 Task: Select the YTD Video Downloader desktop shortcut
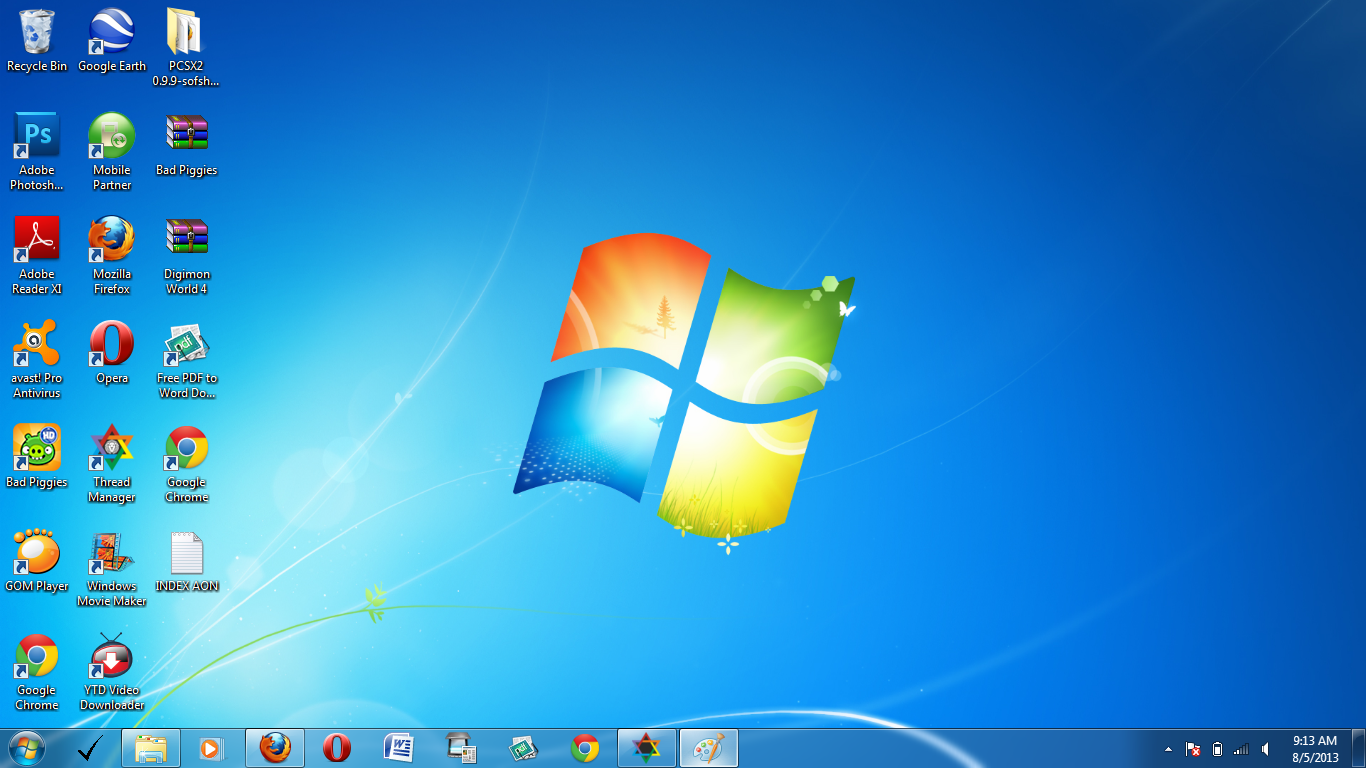point(112,672)
